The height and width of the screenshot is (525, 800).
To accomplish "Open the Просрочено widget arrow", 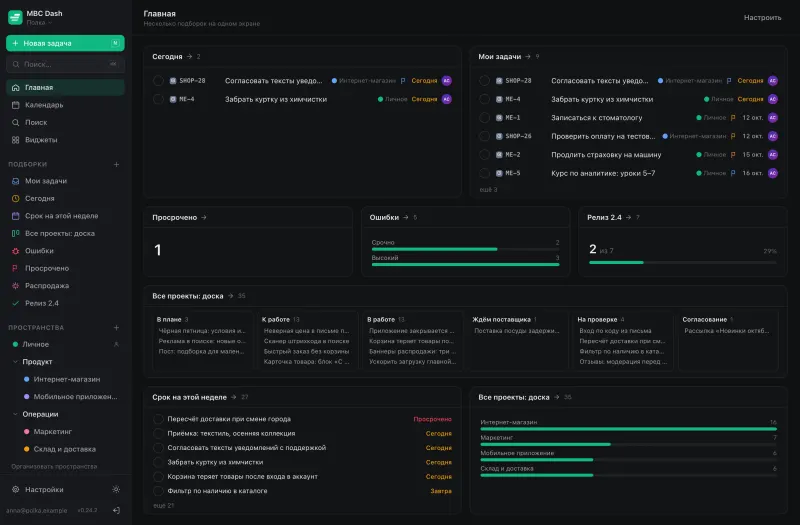I will [x=204, y=217].
